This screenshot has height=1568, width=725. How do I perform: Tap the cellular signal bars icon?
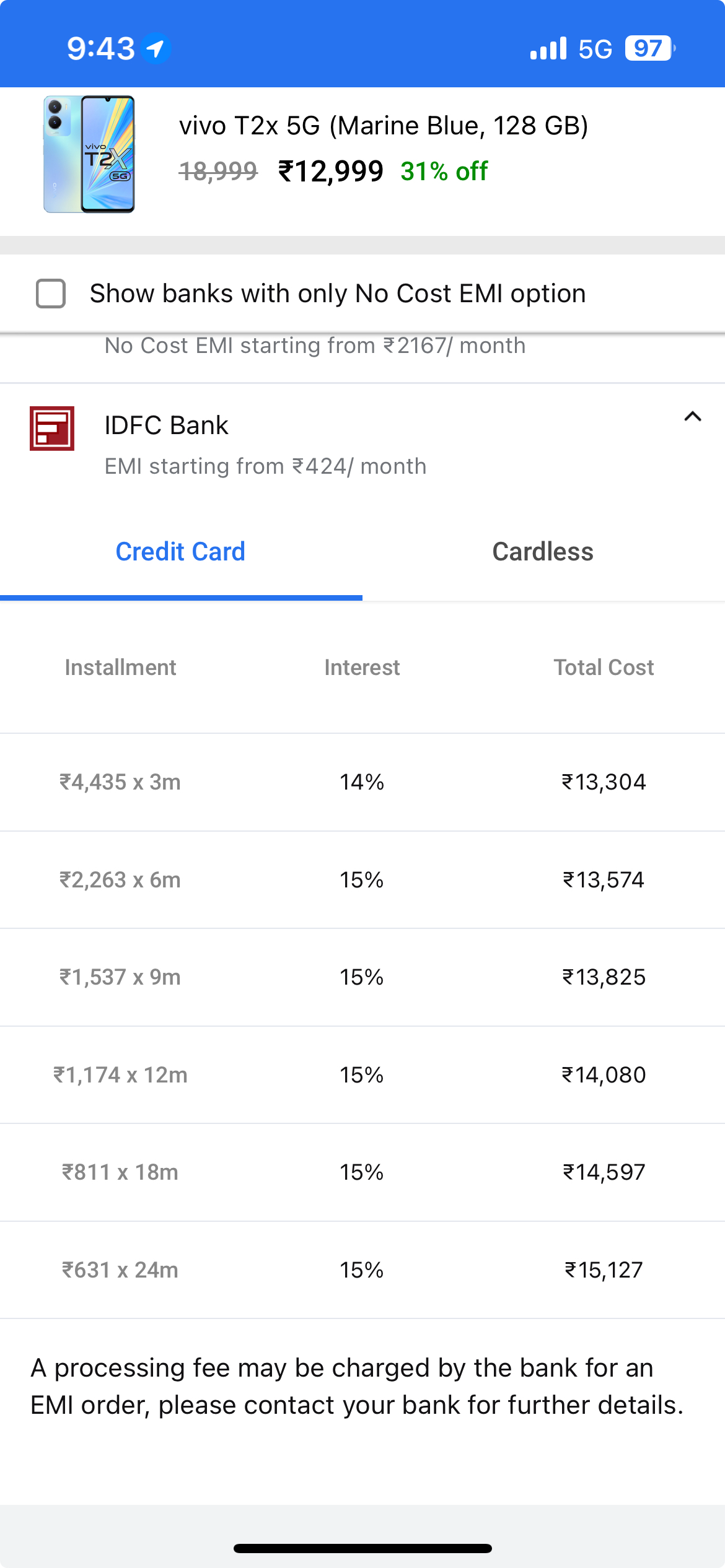pyautogui.click(x=548, y=48)
